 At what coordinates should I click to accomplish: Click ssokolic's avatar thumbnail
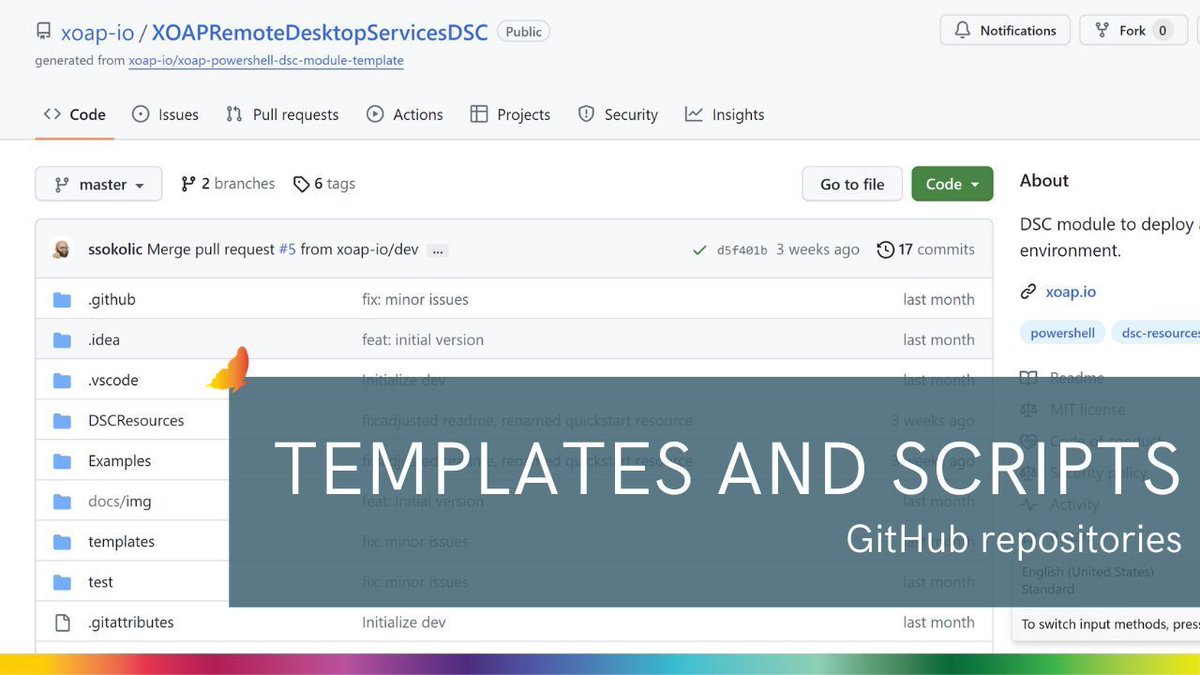click(x=62, y=249)
